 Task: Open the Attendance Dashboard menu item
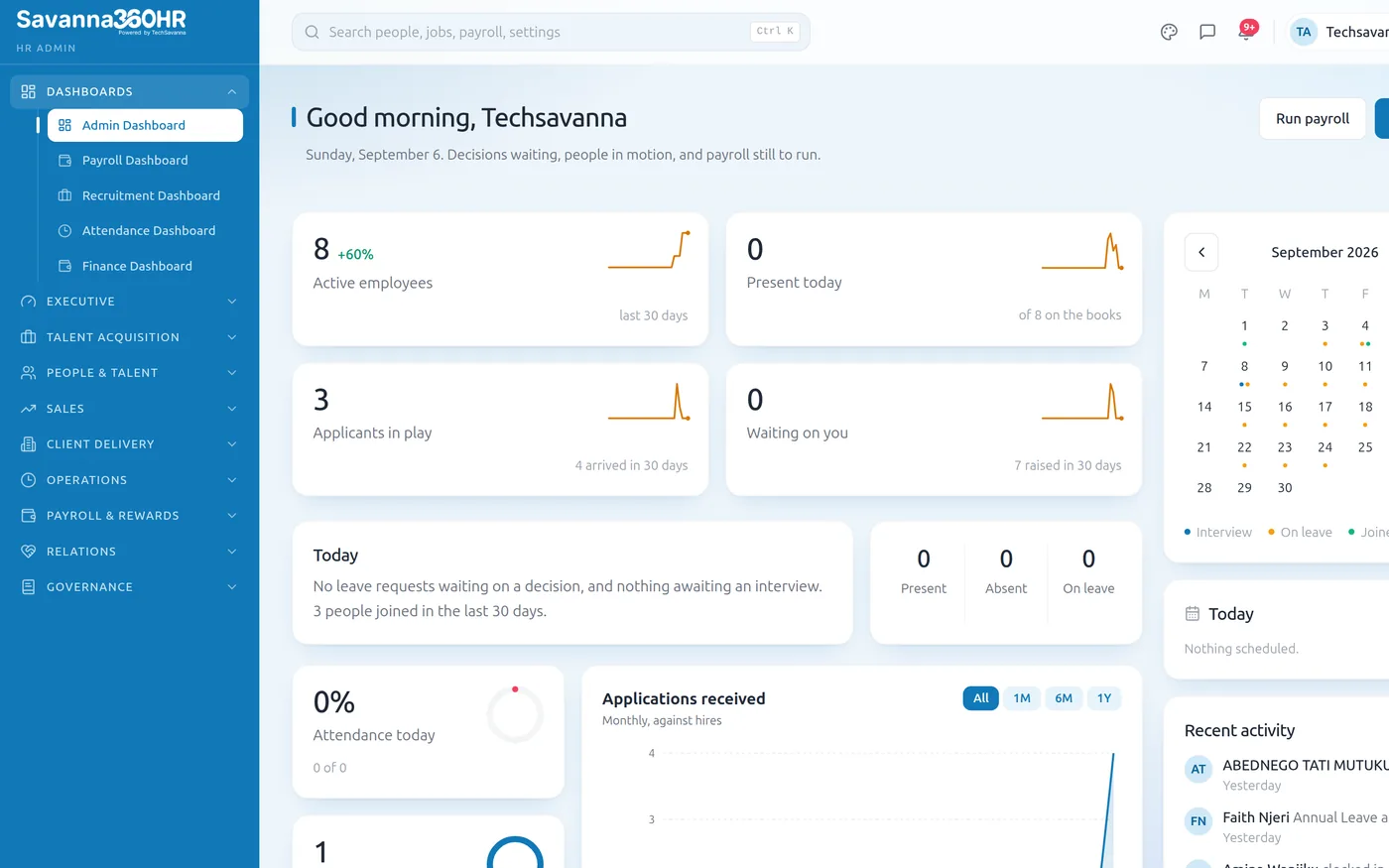[145, 231]
